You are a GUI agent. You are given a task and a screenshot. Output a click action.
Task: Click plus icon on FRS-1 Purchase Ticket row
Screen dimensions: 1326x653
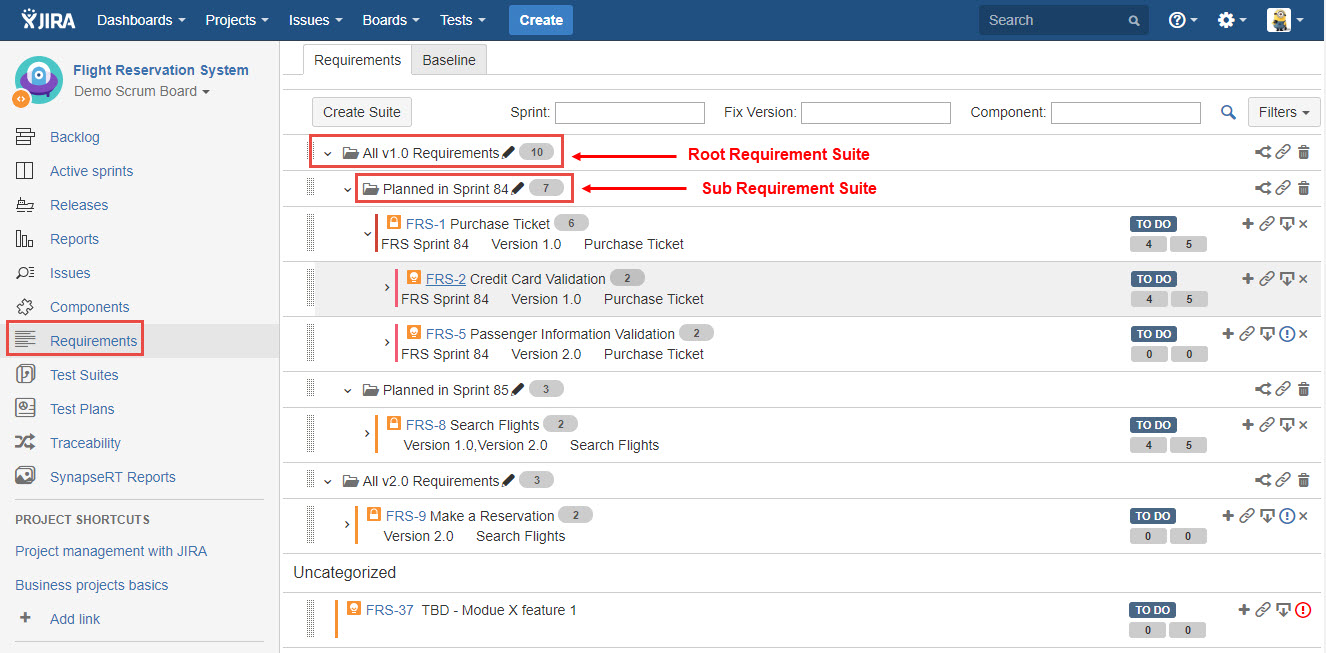coord(1247,224)
